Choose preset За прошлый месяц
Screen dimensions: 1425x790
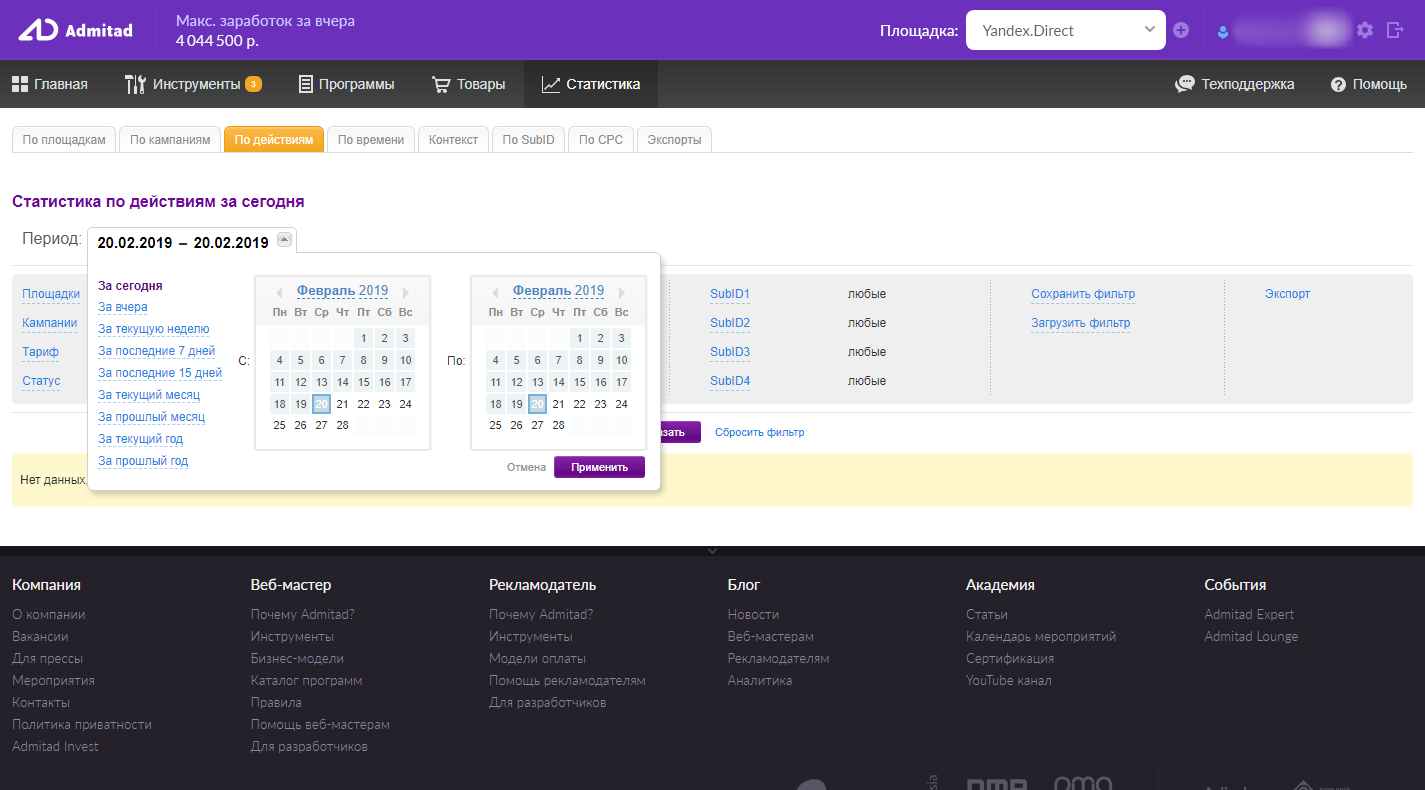tap(152, 417)
